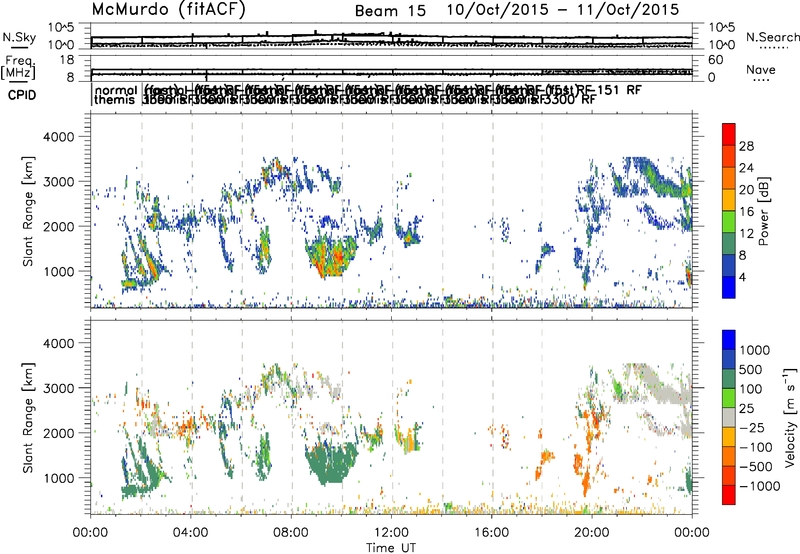800x554 pixels.
Task: Click the '-151 RF' CPID entry
Action: 616,90
